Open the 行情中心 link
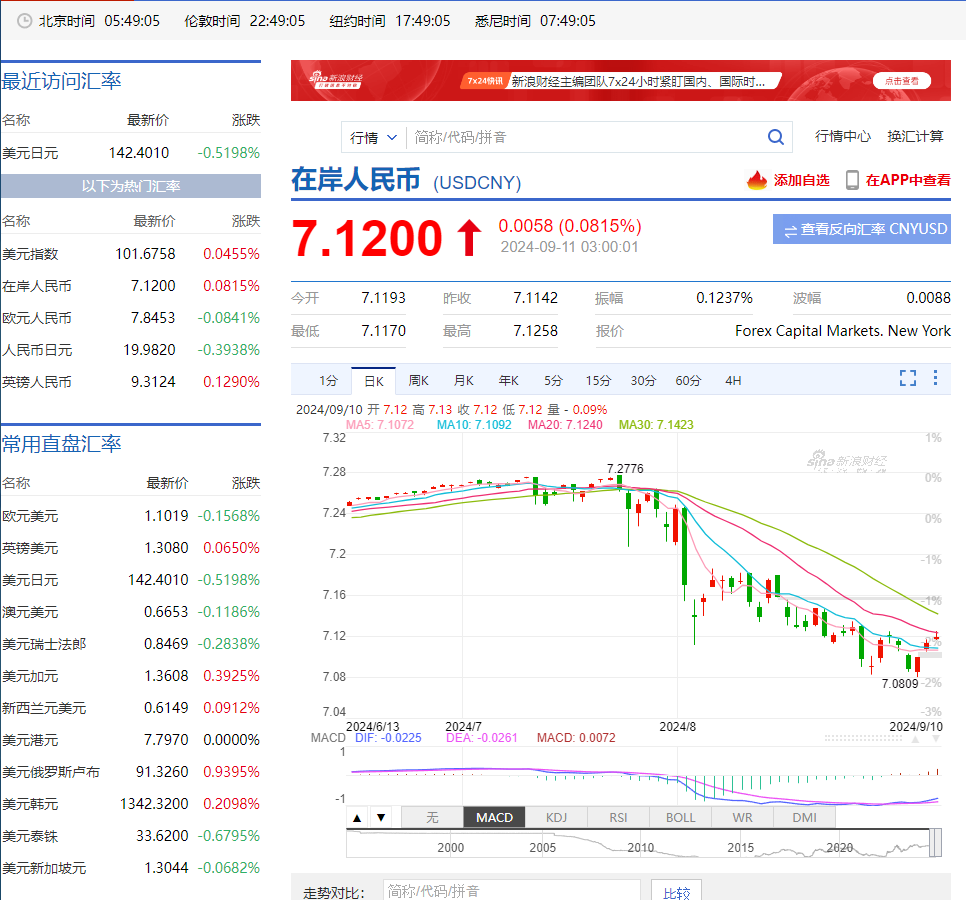 coord(843,136)
